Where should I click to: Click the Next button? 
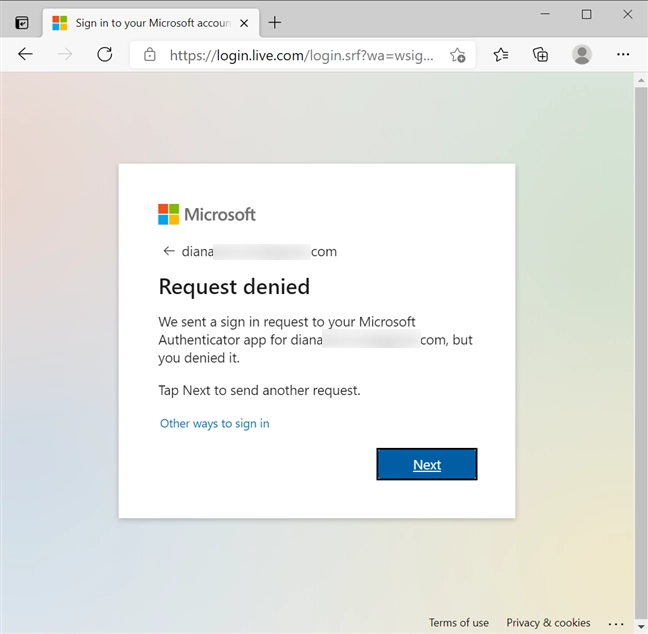click(426, 464)
